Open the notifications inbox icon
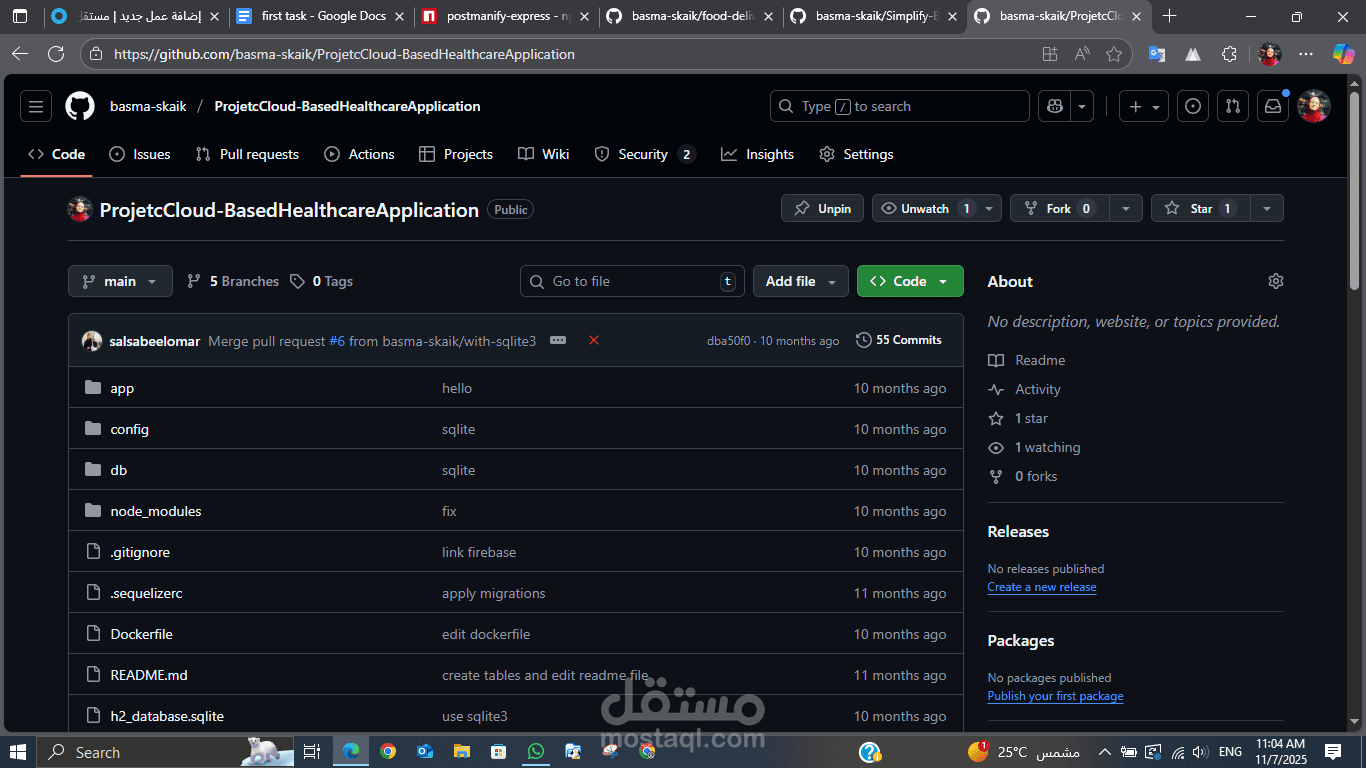 tap(1272, 105)
